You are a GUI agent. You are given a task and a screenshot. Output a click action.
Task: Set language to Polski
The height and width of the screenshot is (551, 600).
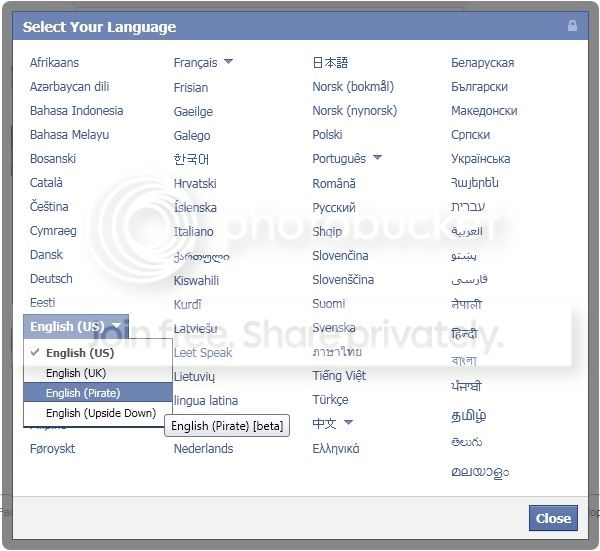[327, 135]
